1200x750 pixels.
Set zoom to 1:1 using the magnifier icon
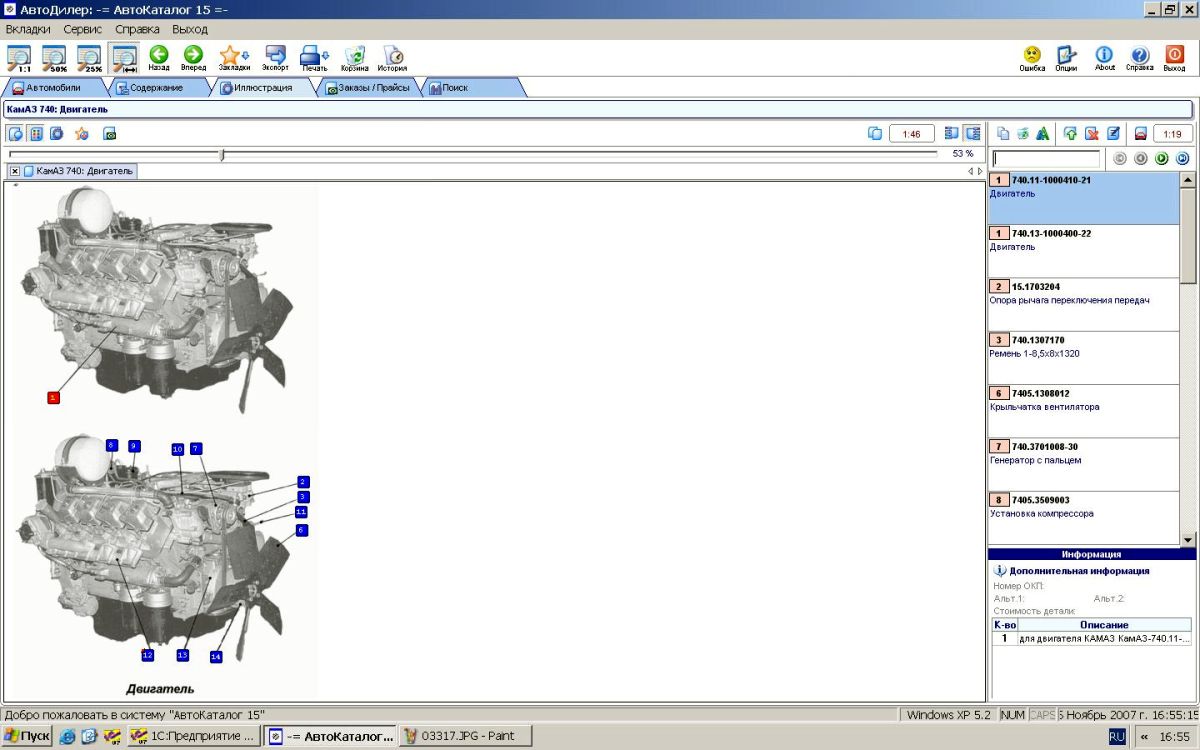(19, 58)
